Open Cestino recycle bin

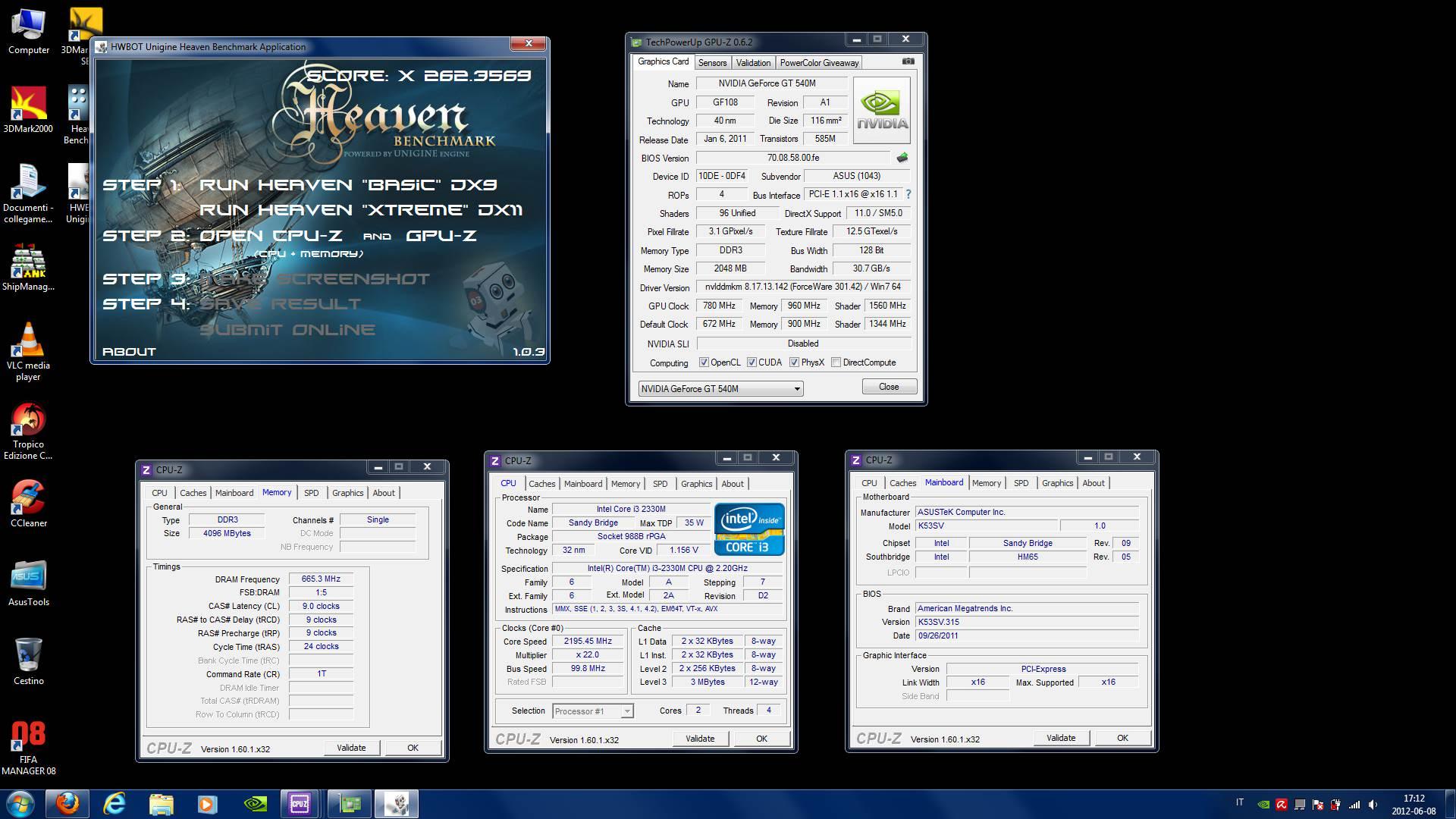click(29, 662)
